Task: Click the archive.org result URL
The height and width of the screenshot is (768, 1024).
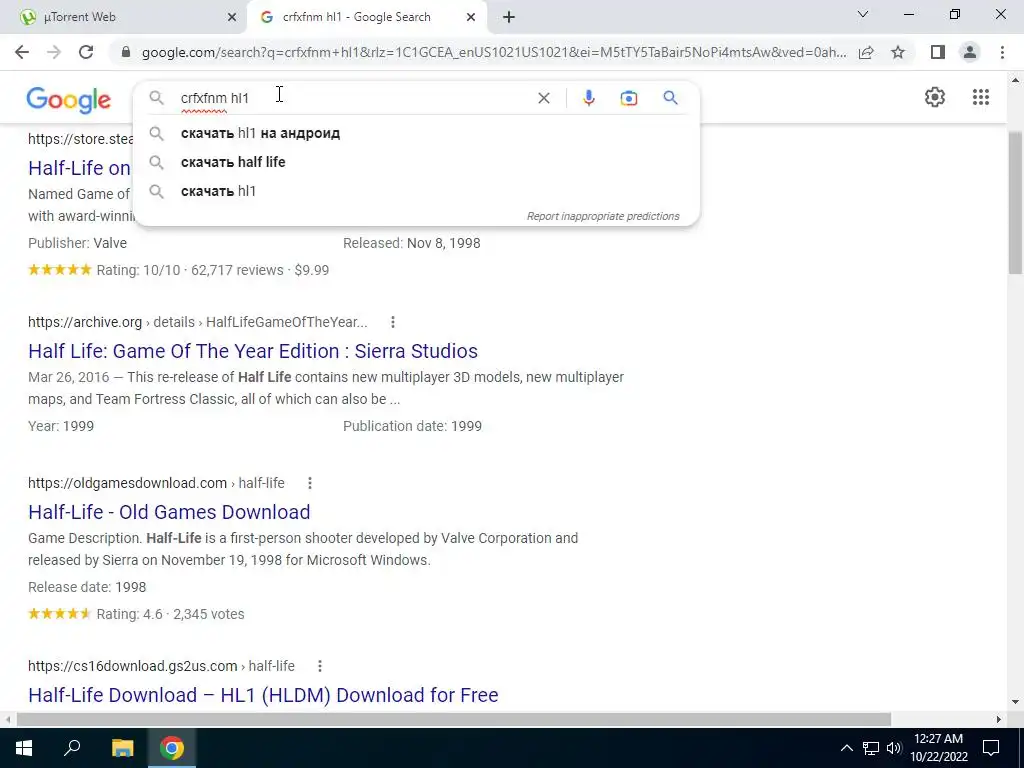Action: coord(197,322)
